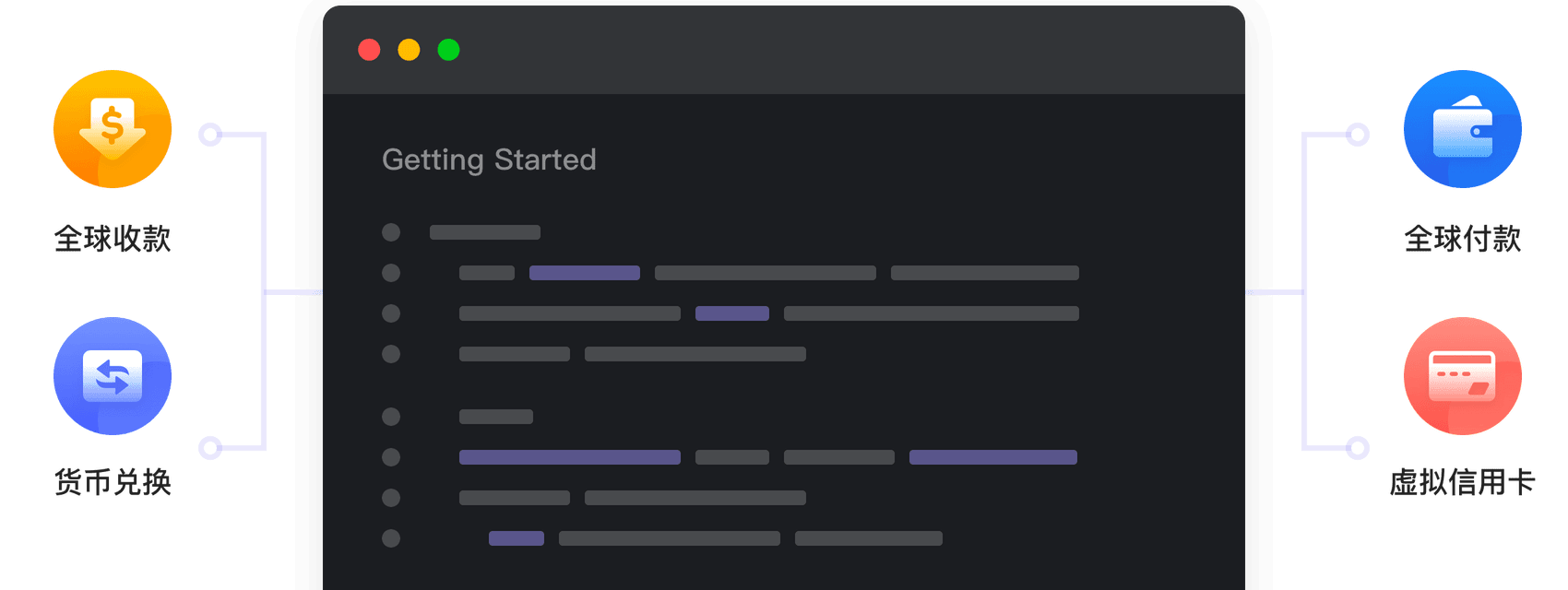This screenshot has width=1568, height=590.
Task: Click the red virtual credit card icon
Action: 1462,376
